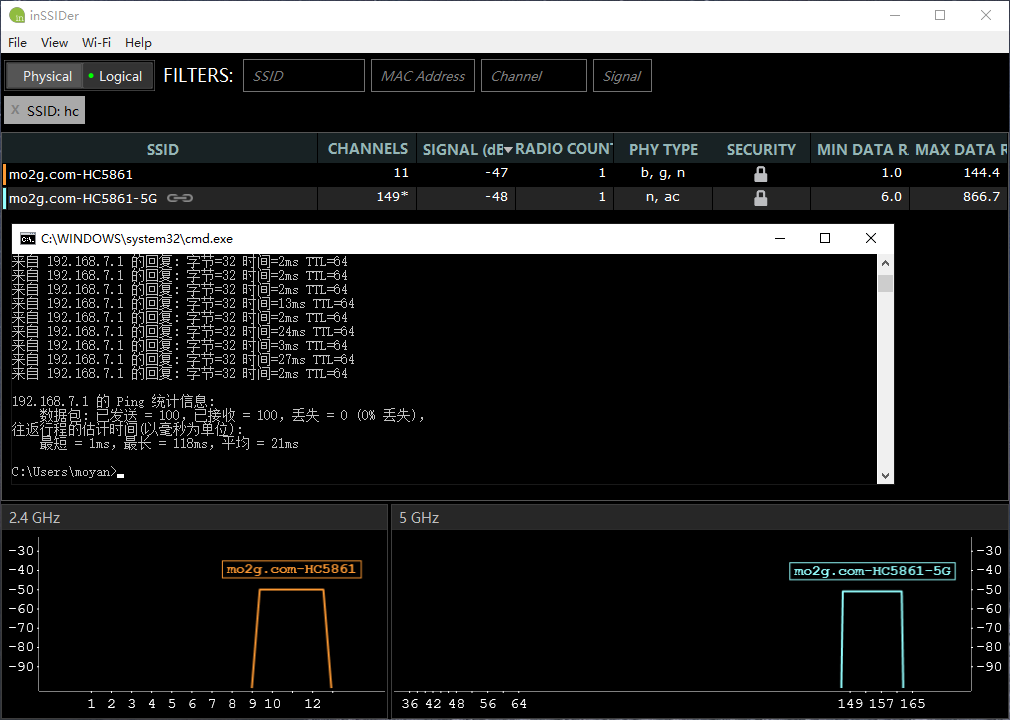
Task: Click the MAC Address filter field
Action: click(423, 76)
